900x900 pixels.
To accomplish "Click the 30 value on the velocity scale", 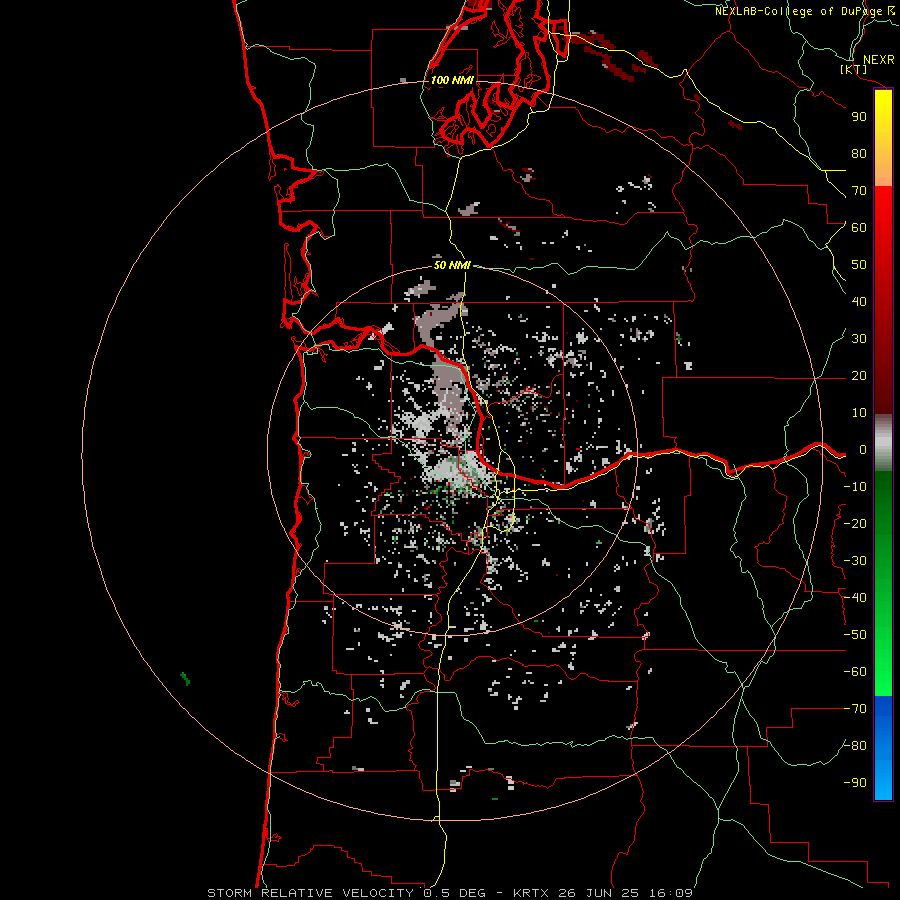I will coord(859,339).
